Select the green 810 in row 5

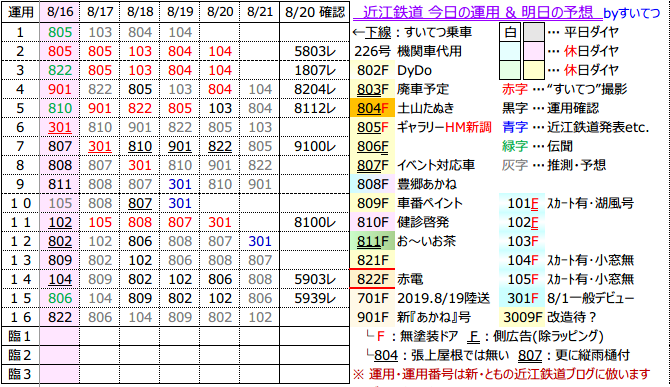tap(60, 108)
